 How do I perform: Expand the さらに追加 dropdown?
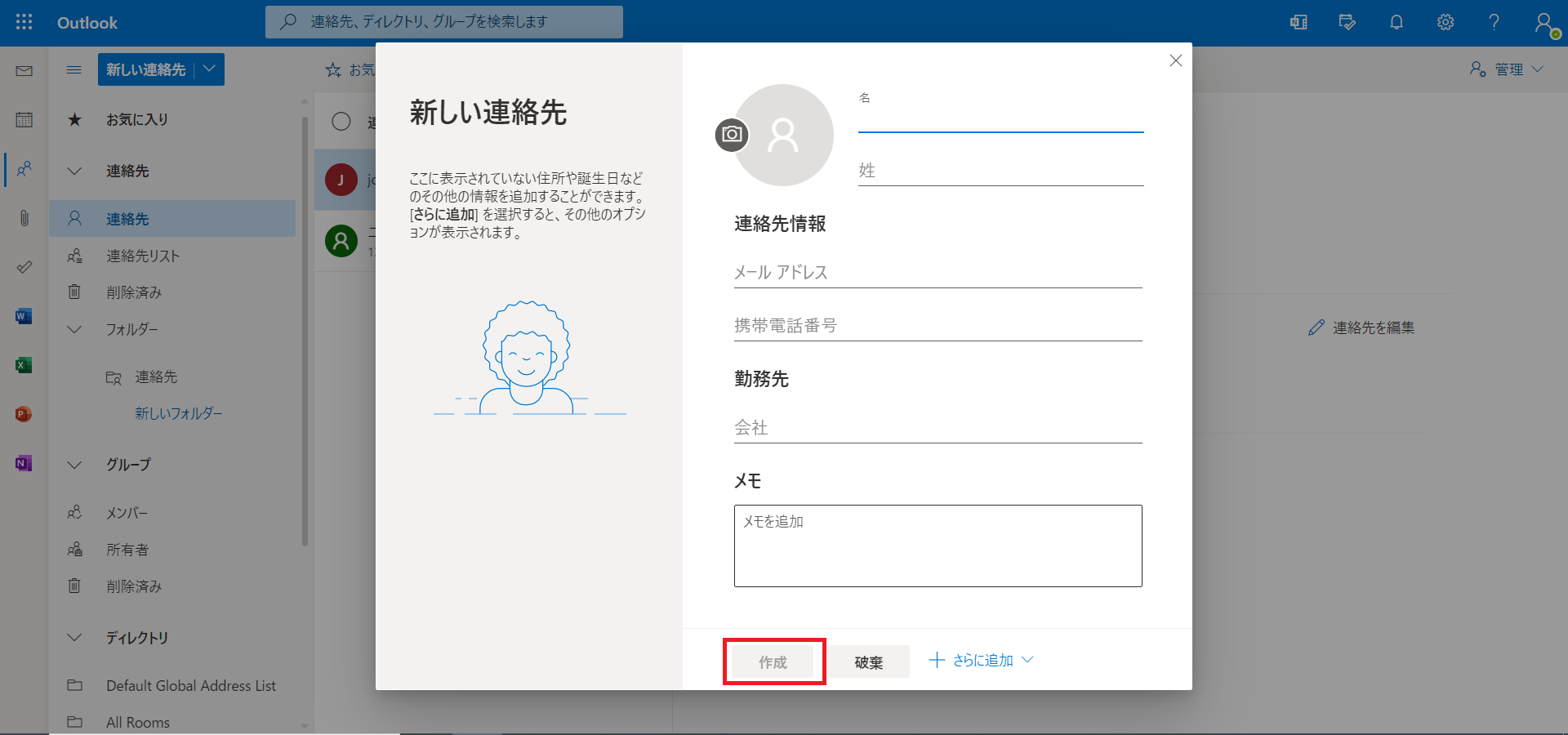coord(982,661)
